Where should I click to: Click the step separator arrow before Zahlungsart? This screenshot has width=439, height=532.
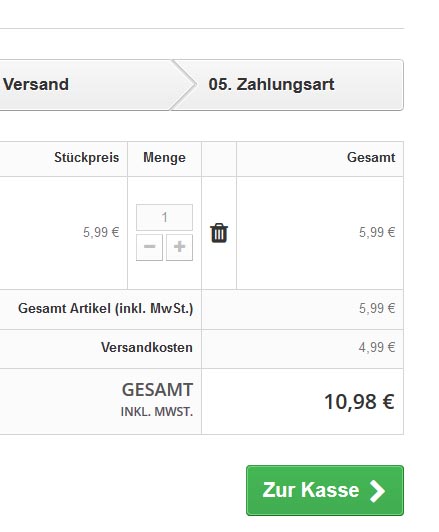tap(183, 85)
